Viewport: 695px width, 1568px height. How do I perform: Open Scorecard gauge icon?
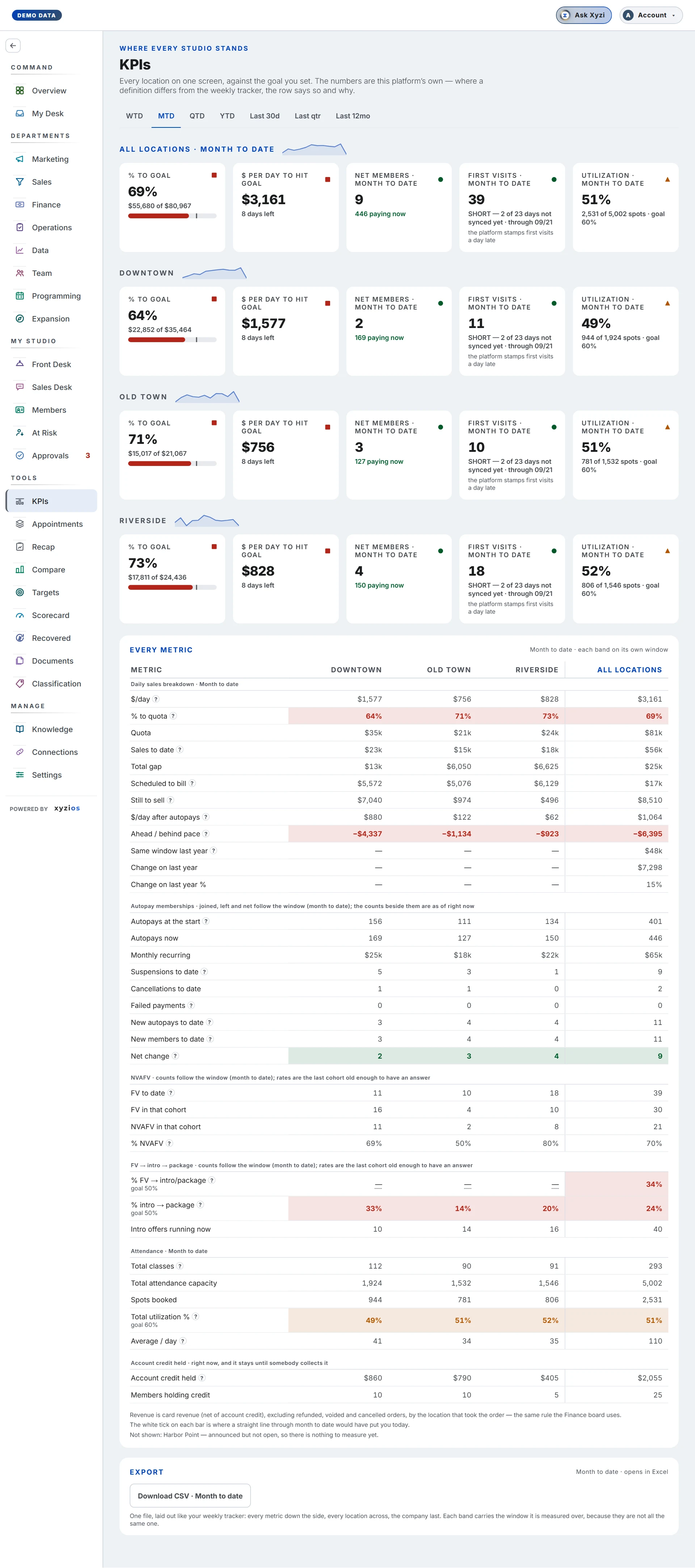tap(20, 615)
